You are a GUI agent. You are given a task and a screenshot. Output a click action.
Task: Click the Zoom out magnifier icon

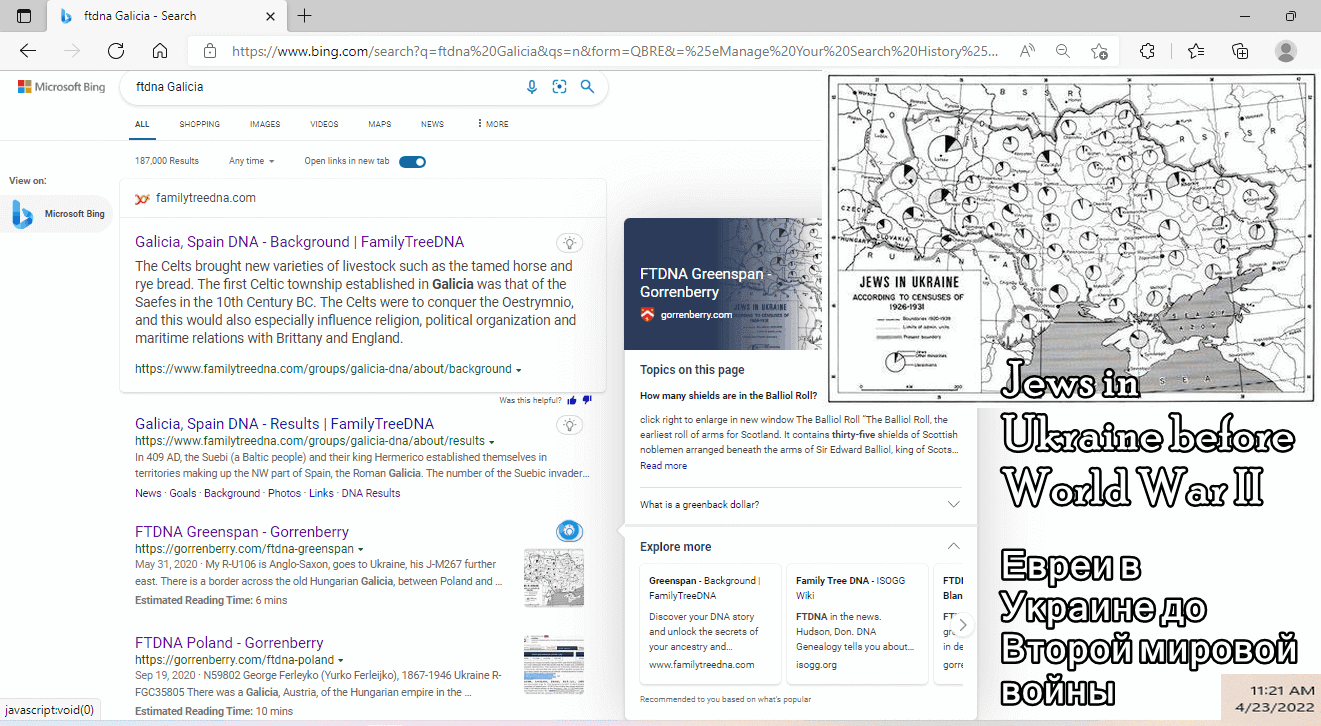pos(1063,51)
